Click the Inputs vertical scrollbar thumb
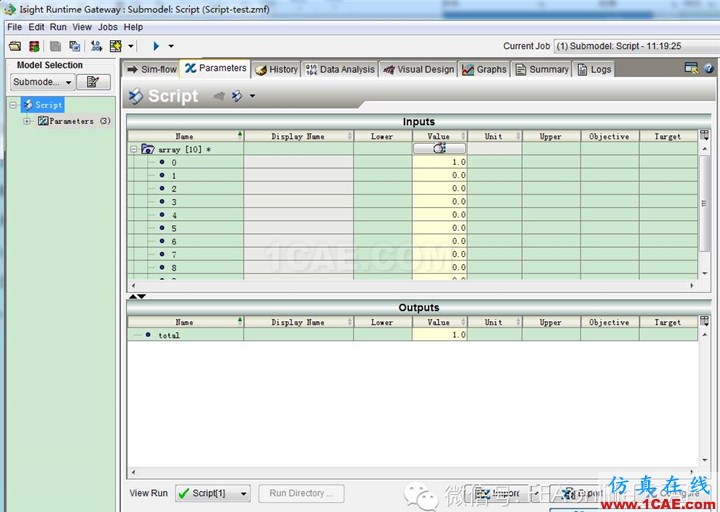720x512 pixels. 704,203
